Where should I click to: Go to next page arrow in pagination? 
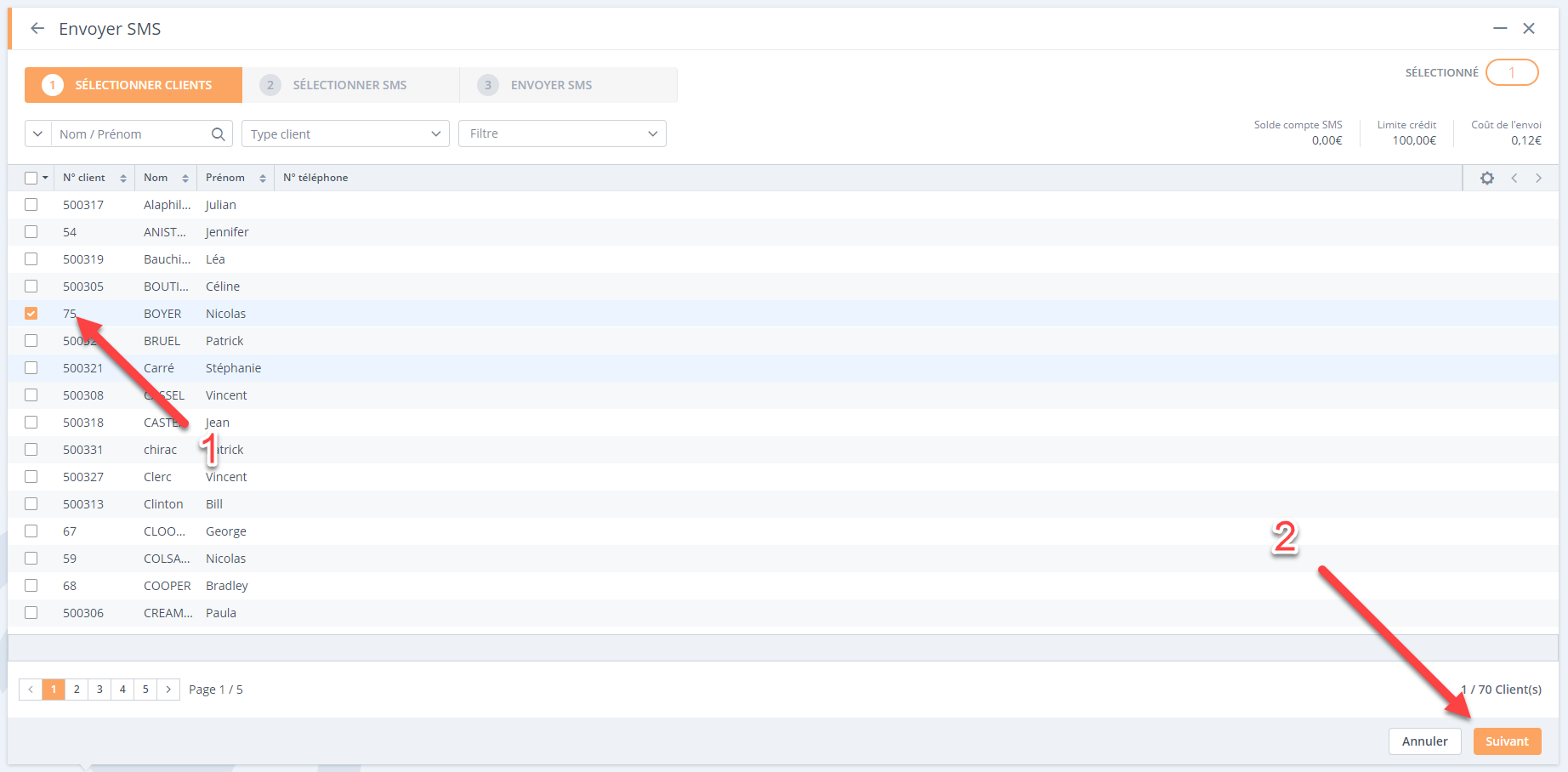point(168,690)
